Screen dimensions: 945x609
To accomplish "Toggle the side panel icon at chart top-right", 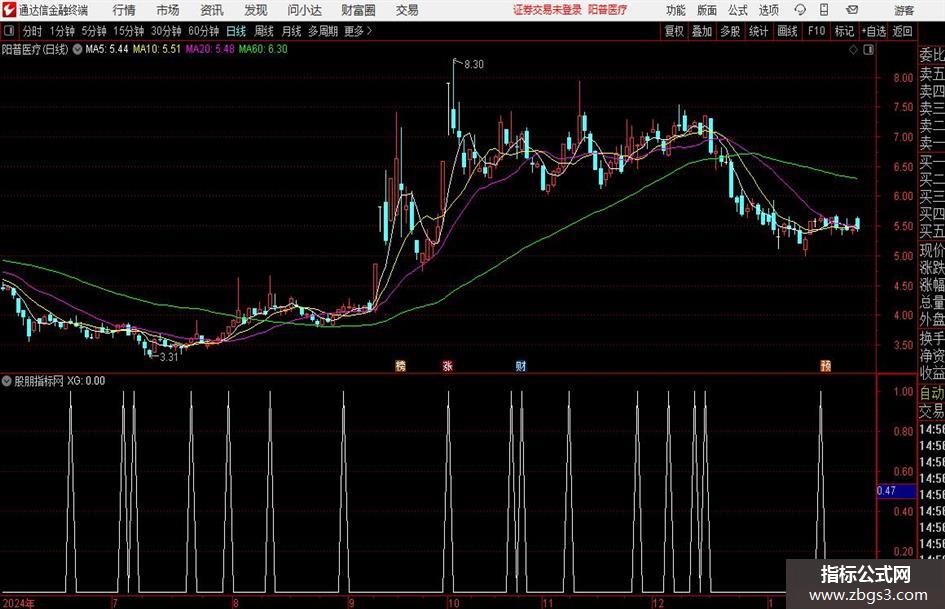I will [868, 50].
